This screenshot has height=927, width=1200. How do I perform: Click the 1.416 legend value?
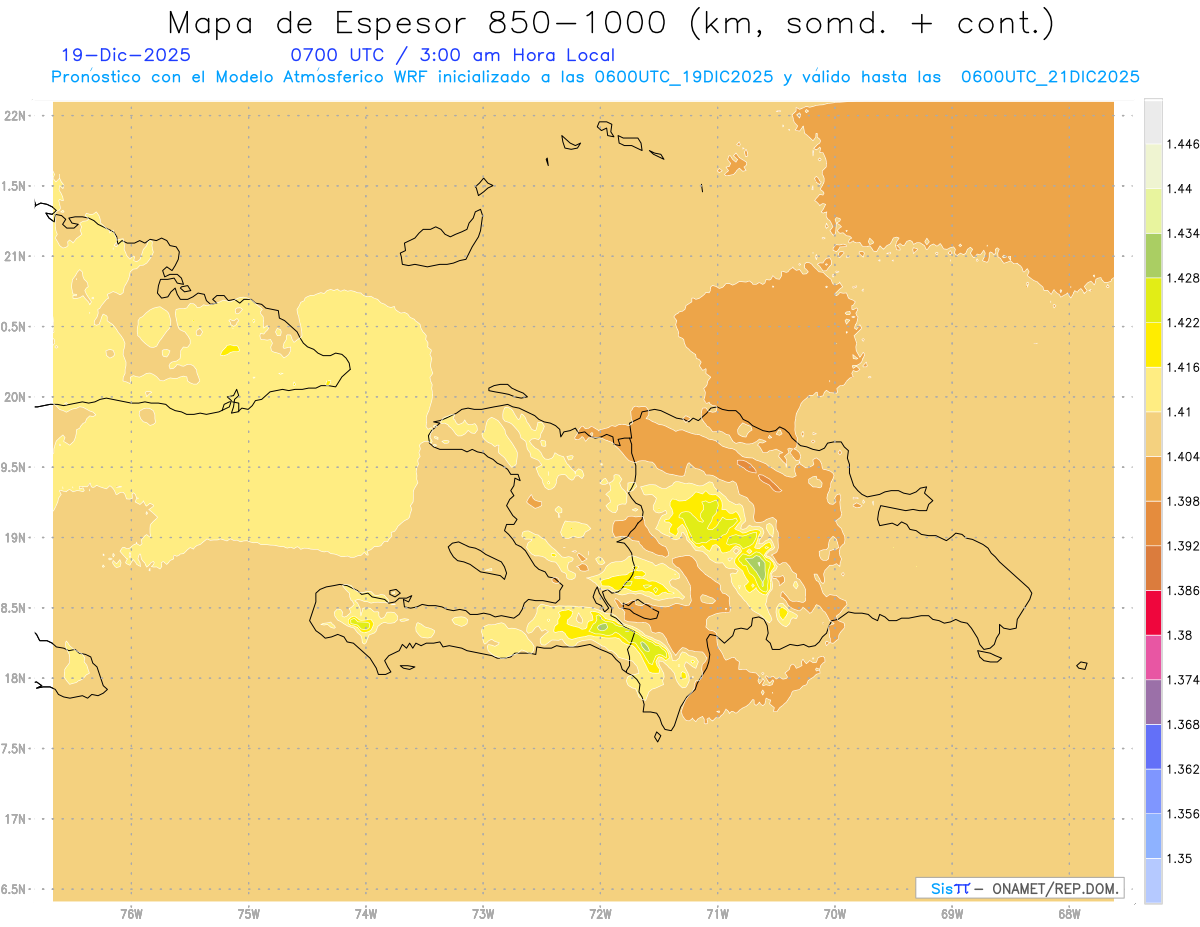[1183, 367]
